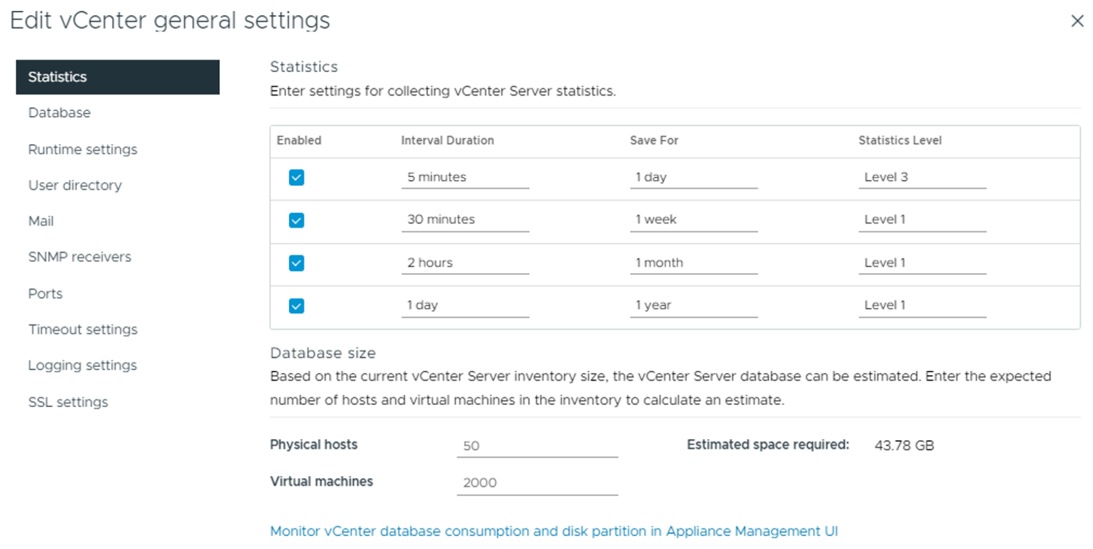Disable the 30 minutes interval checkbox
Image resolution: width=1093 pixels, height=549 pixels.
coord(296,220)
